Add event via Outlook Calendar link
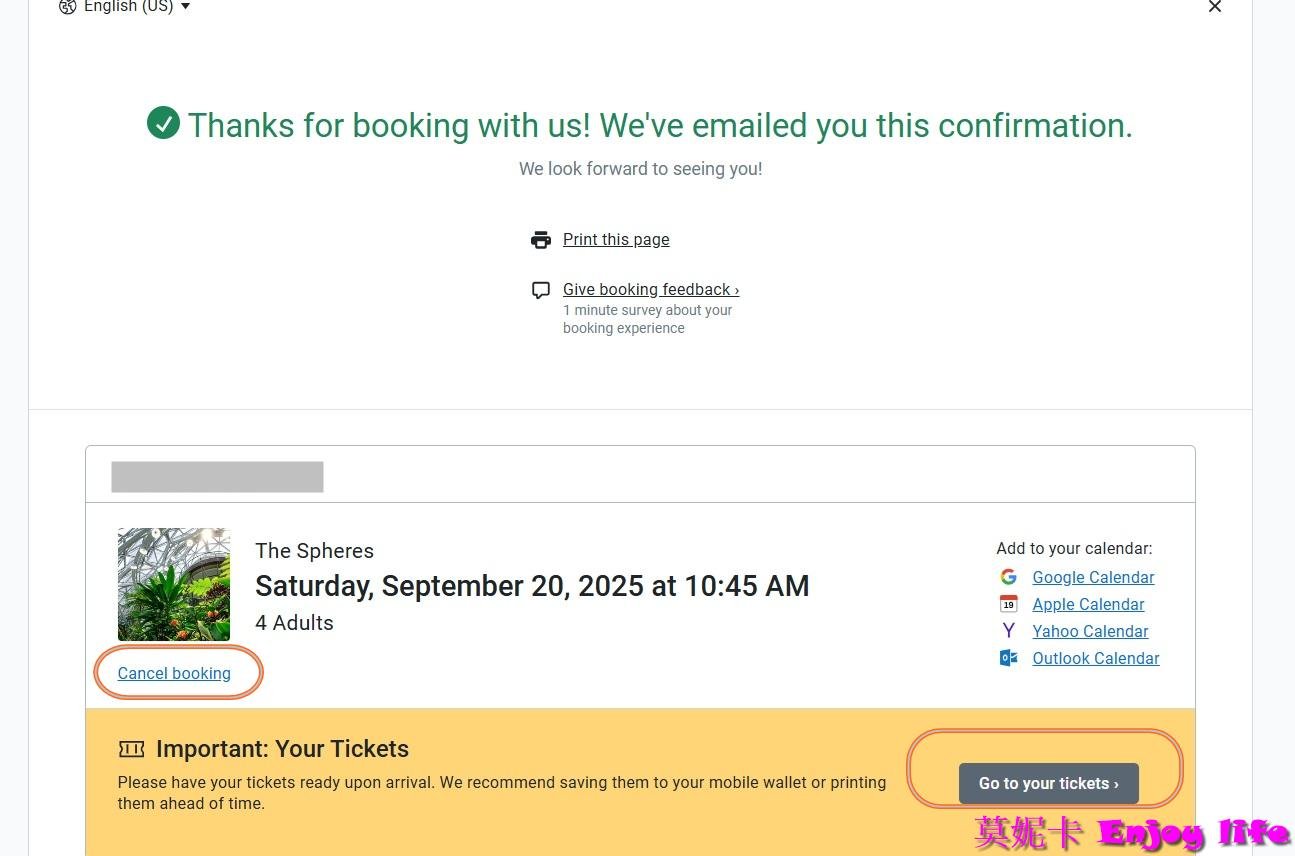The height and width of the screenshot is (856, 1295). point(1096,658)
